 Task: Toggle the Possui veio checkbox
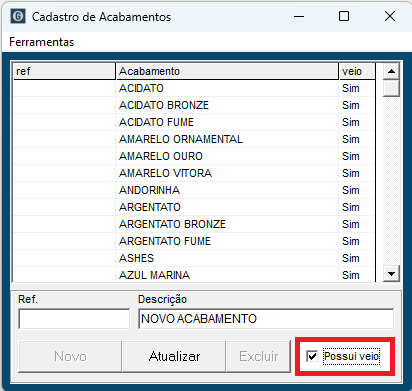312,356
